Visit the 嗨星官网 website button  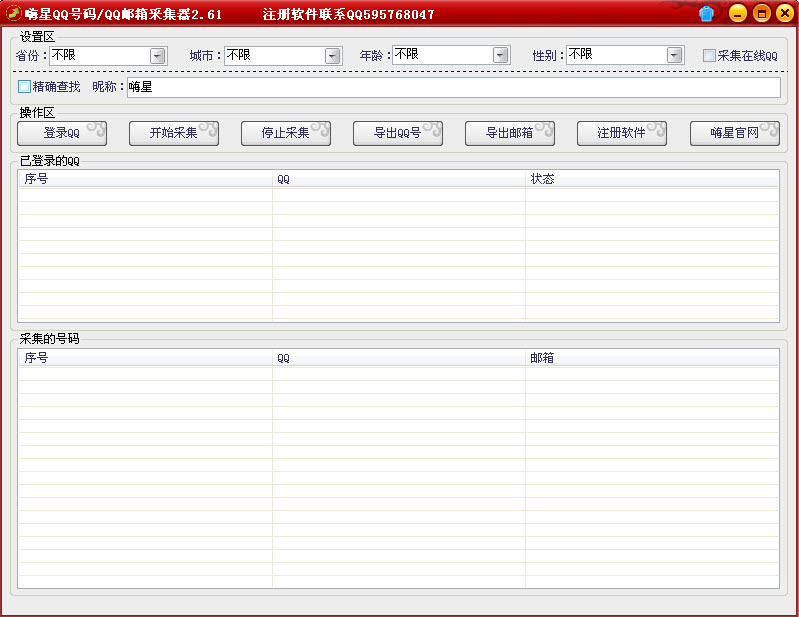pyautogui.click(x=734, y=133)
